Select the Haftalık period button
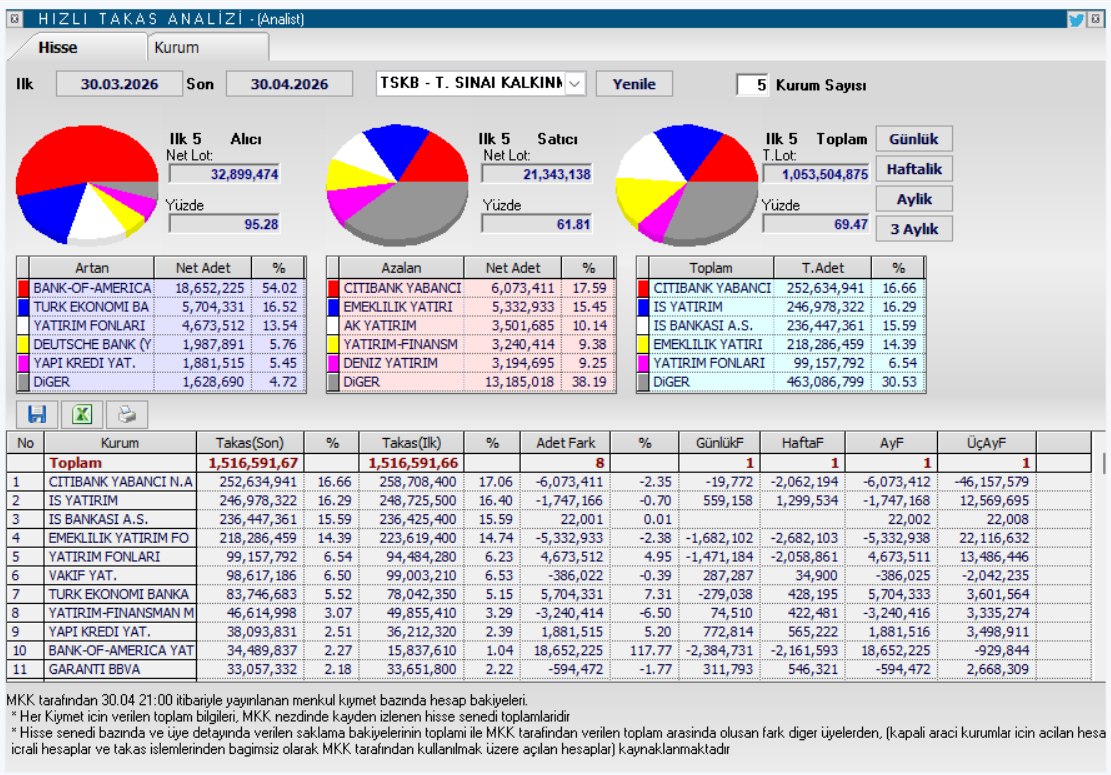 click(x=913, y=169)
